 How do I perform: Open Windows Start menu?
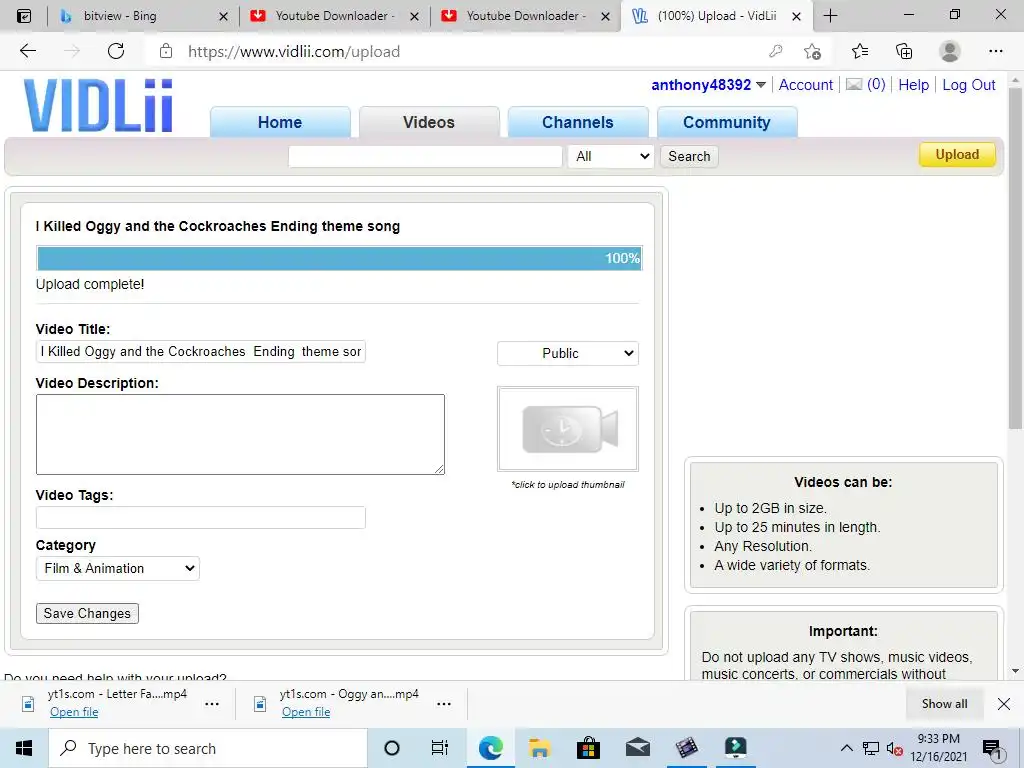click(24, 748)
